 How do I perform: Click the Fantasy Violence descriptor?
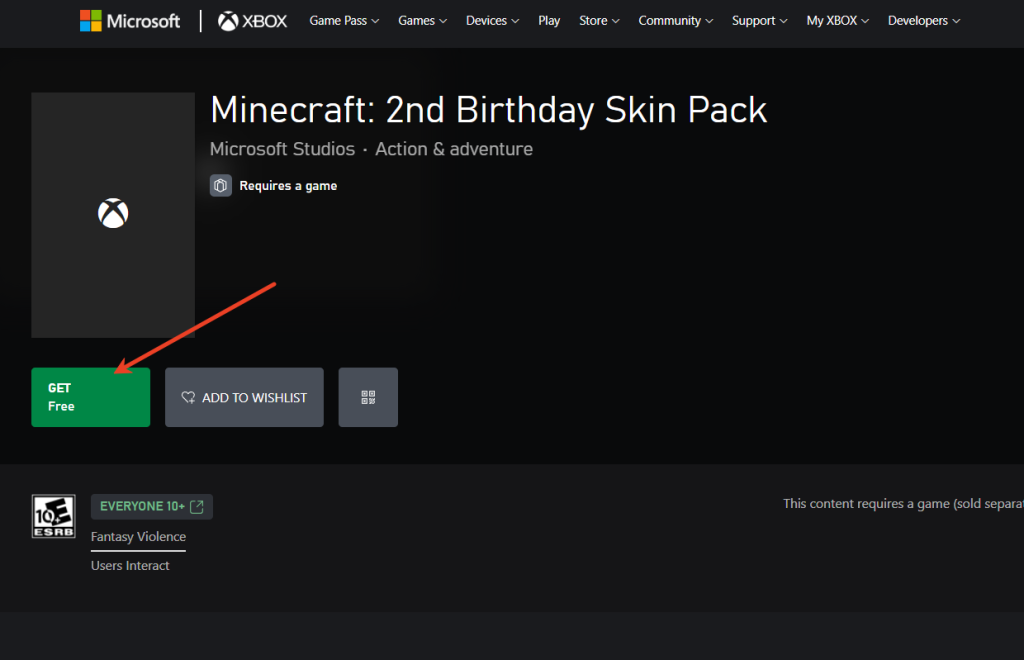(138, 537)
